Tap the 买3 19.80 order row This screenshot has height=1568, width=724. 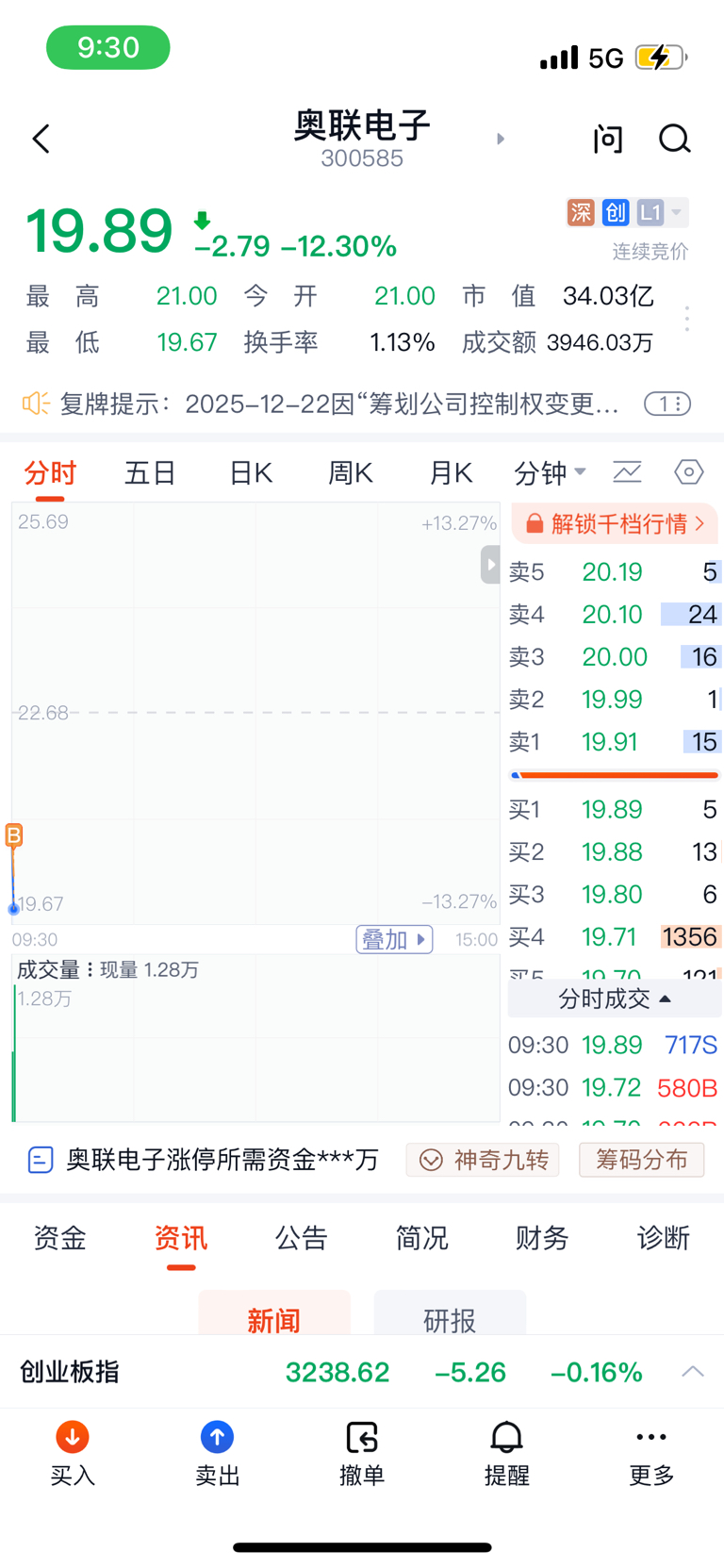[615, 894]
